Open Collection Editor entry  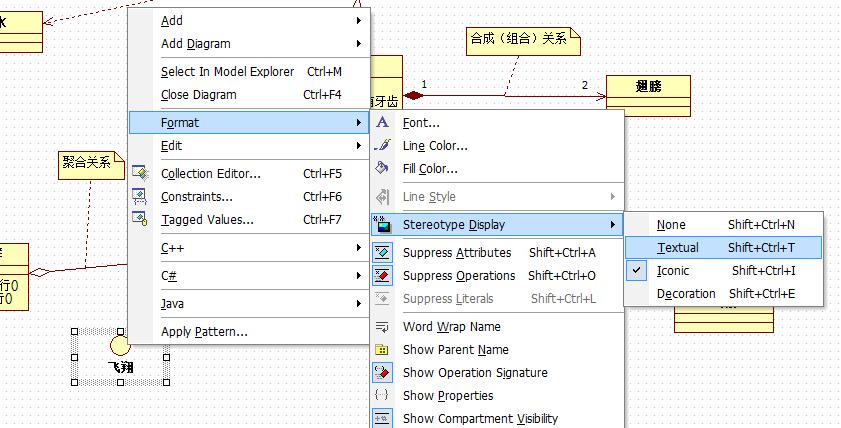pyautogui.click(x=249, y=173)
